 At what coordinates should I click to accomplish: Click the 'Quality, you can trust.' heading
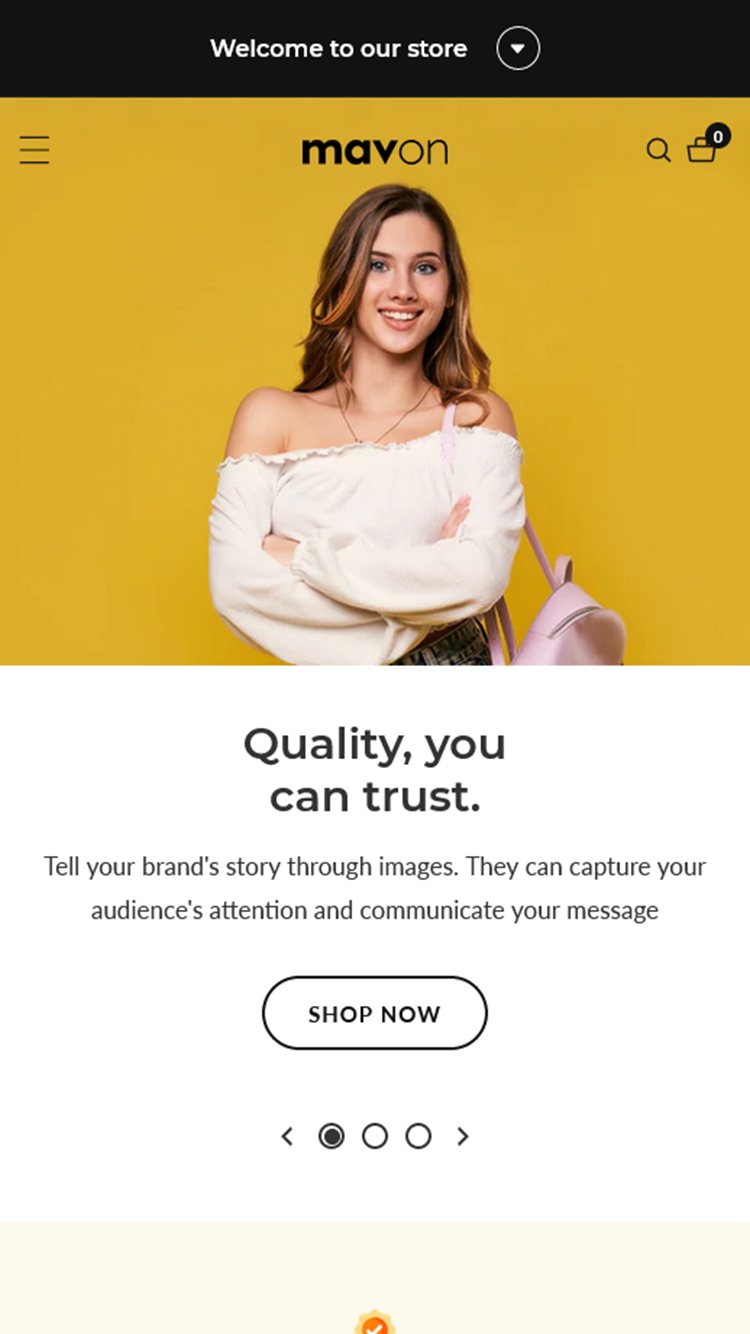(375, 770)
